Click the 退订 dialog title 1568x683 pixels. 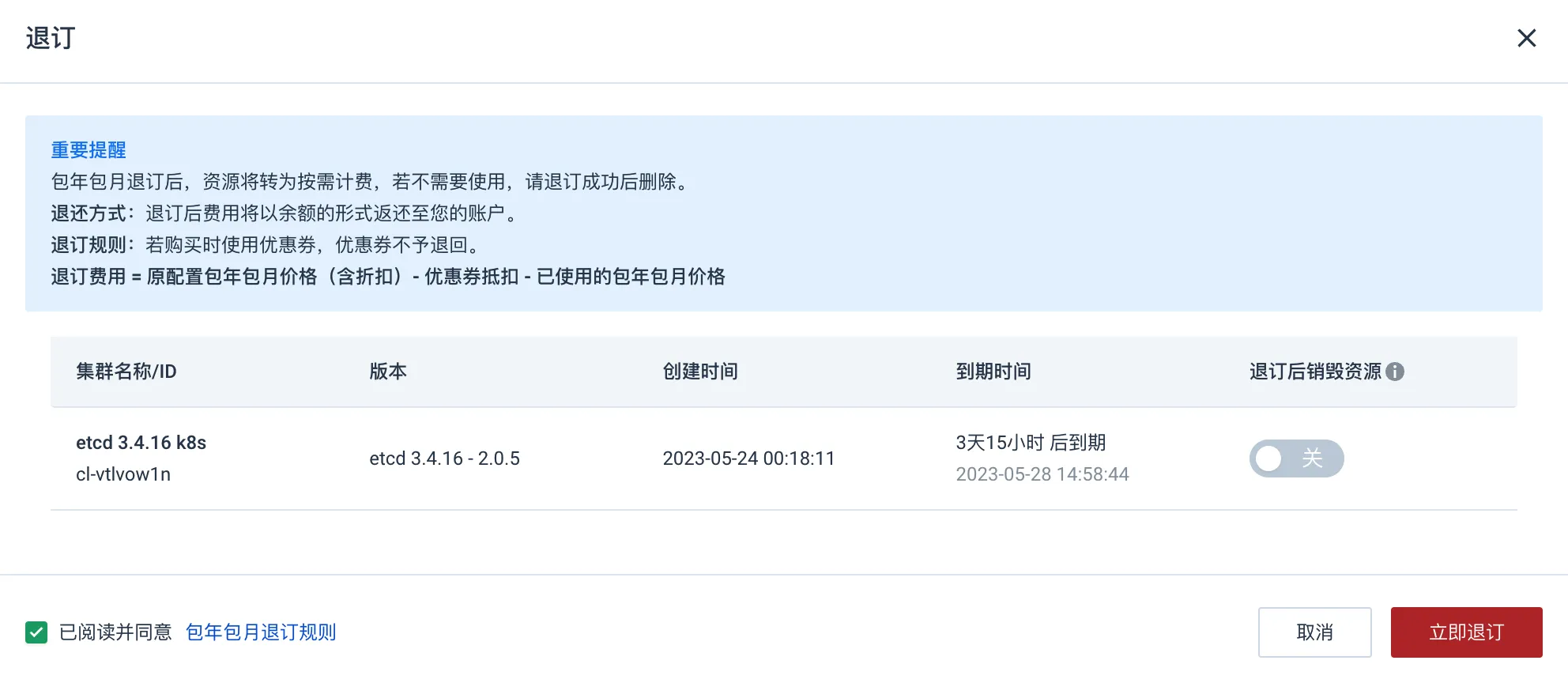[x=51, y=38]
